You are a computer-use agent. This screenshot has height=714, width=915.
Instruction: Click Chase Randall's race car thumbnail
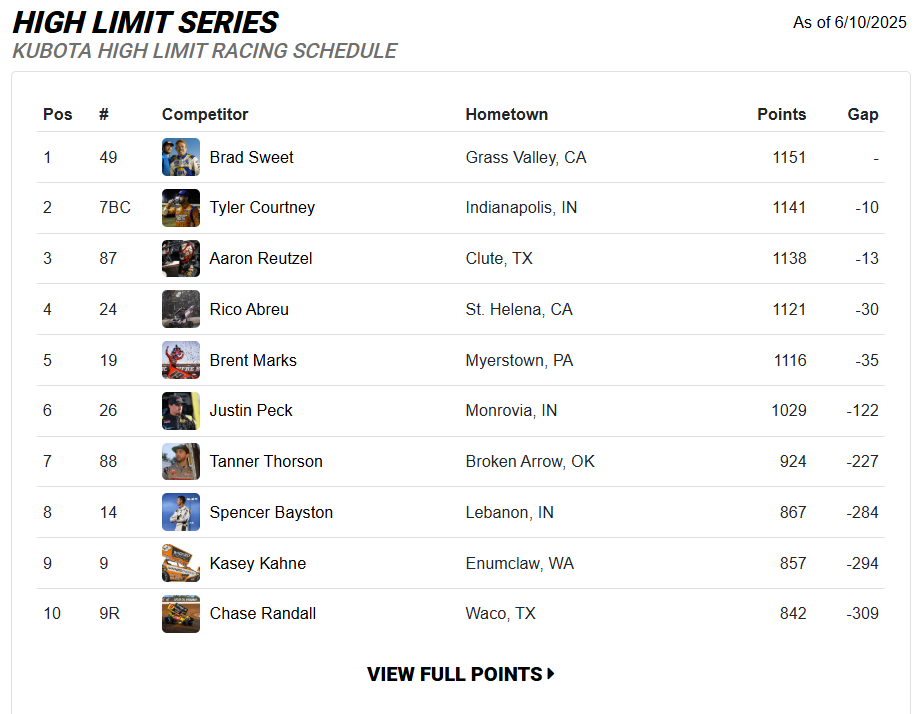(x=181, y=614)
